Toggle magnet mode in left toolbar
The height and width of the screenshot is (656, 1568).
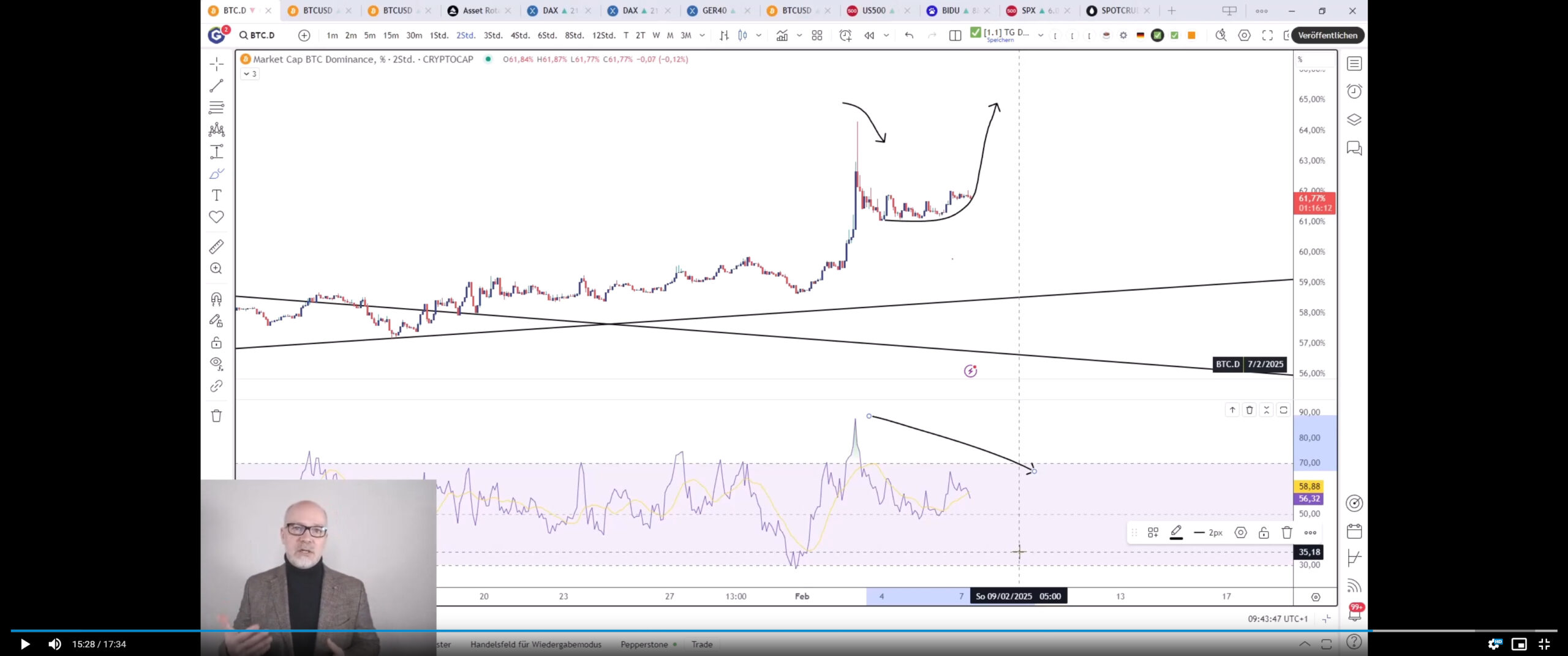pos(216,299)
